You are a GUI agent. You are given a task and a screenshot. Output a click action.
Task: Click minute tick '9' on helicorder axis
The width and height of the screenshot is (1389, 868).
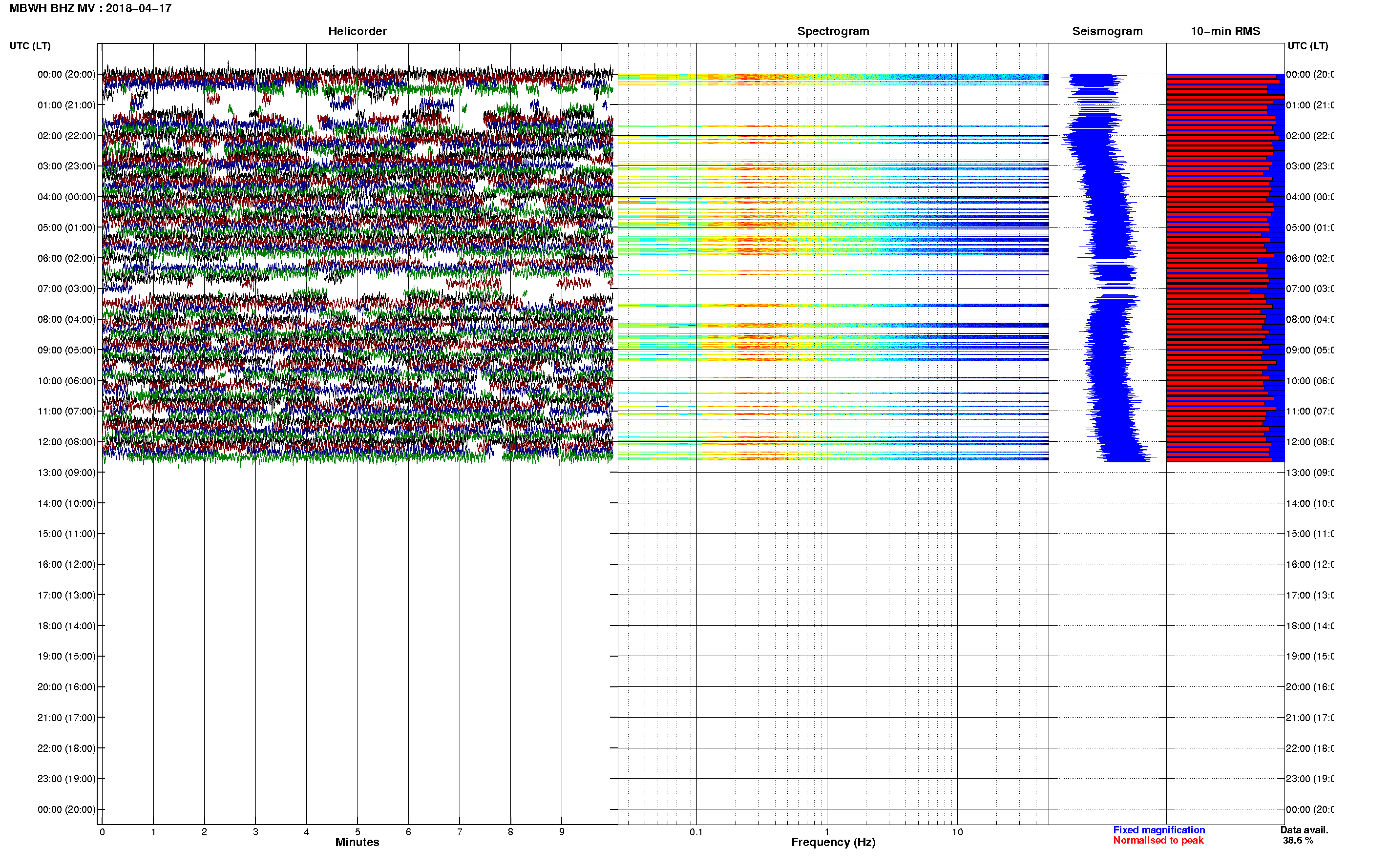tap(562, 832)
